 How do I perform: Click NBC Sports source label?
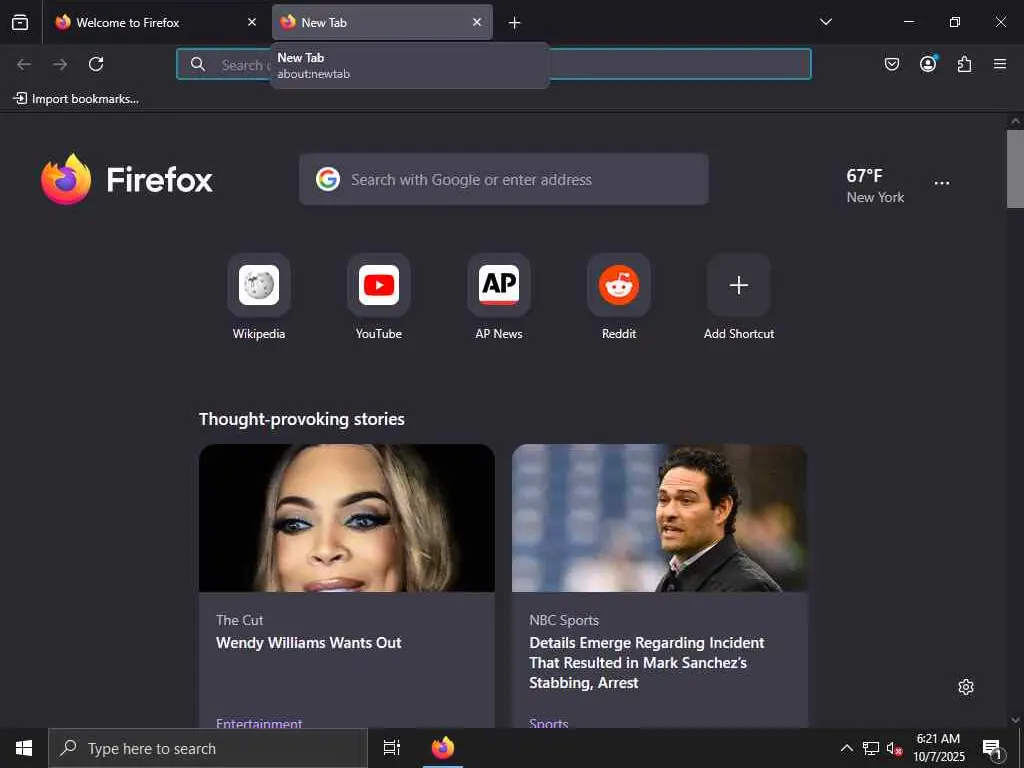pyautogui.click(x=564, y=620)
